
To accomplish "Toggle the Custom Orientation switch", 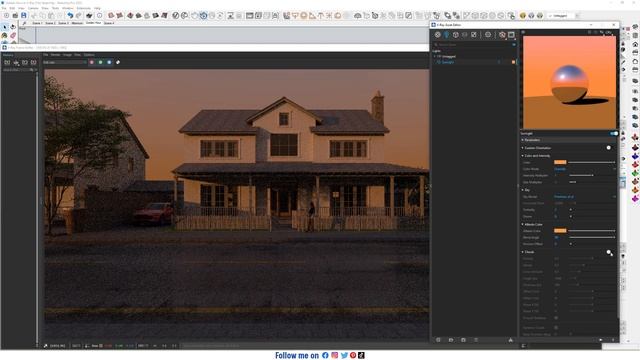I will (609, 148).
